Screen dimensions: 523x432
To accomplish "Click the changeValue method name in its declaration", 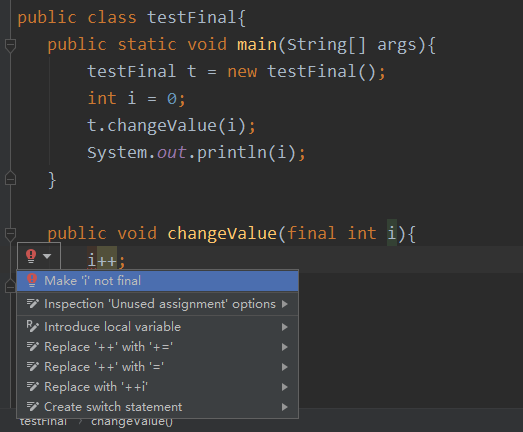I will 222,233.
